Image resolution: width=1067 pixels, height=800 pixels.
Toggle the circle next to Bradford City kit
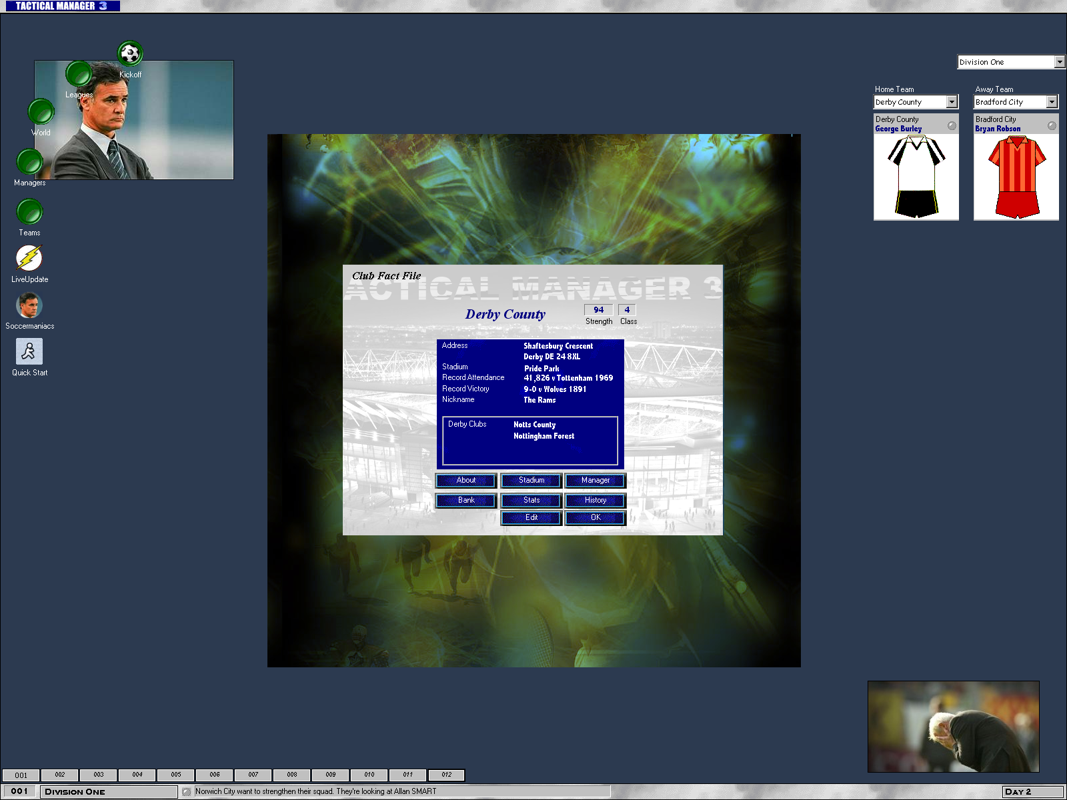(1050, 125)
